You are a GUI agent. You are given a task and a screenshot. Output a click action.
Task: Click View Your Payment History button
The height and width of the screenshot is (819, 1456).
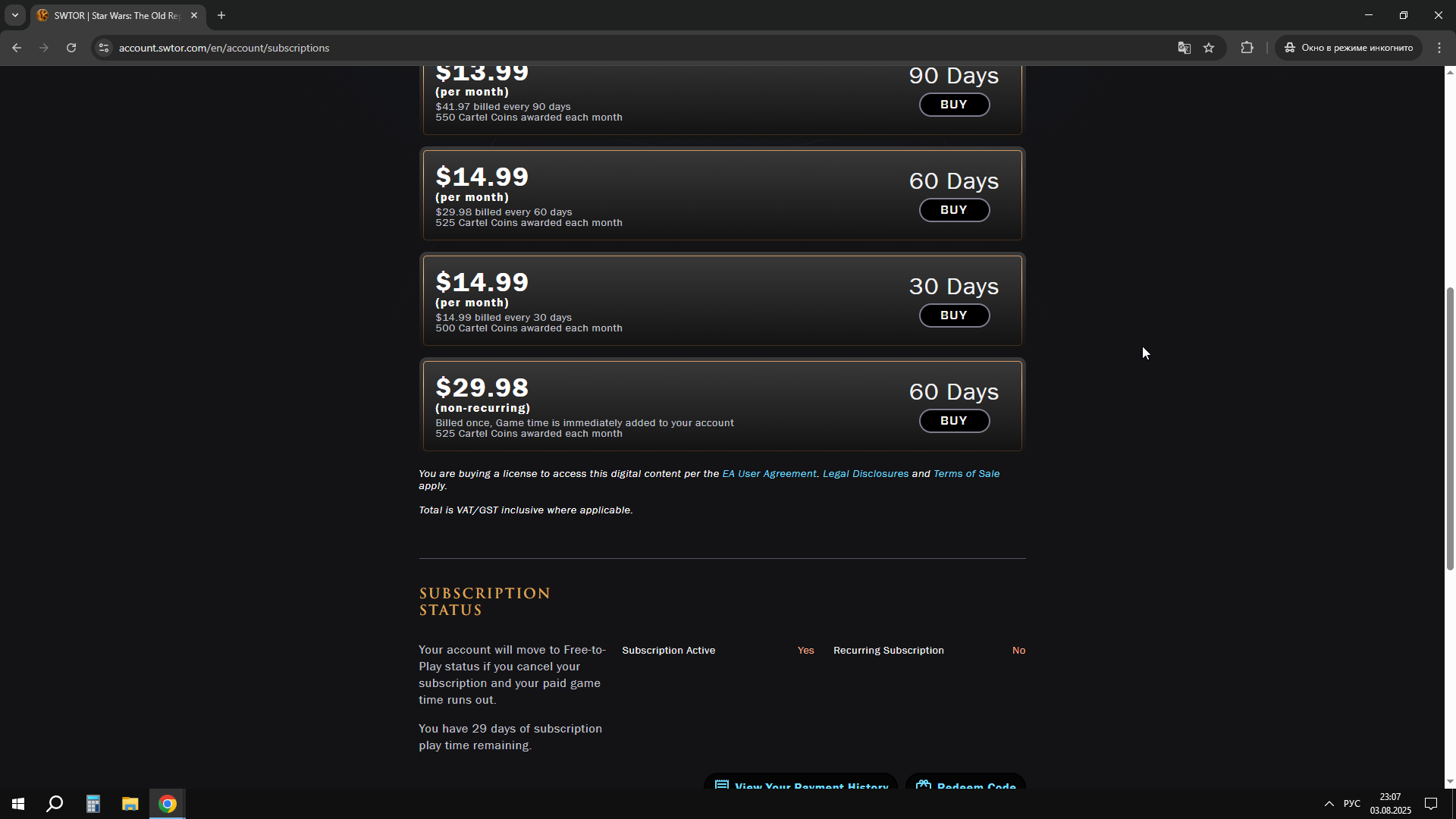[801, 782]
